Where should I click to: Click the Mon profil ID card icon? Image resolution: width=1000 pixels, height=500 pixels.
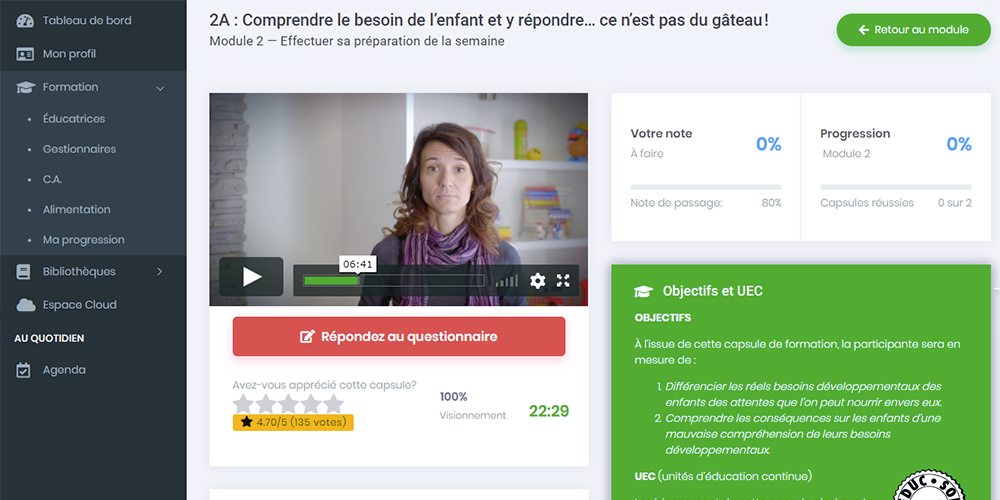pos(25,54)
